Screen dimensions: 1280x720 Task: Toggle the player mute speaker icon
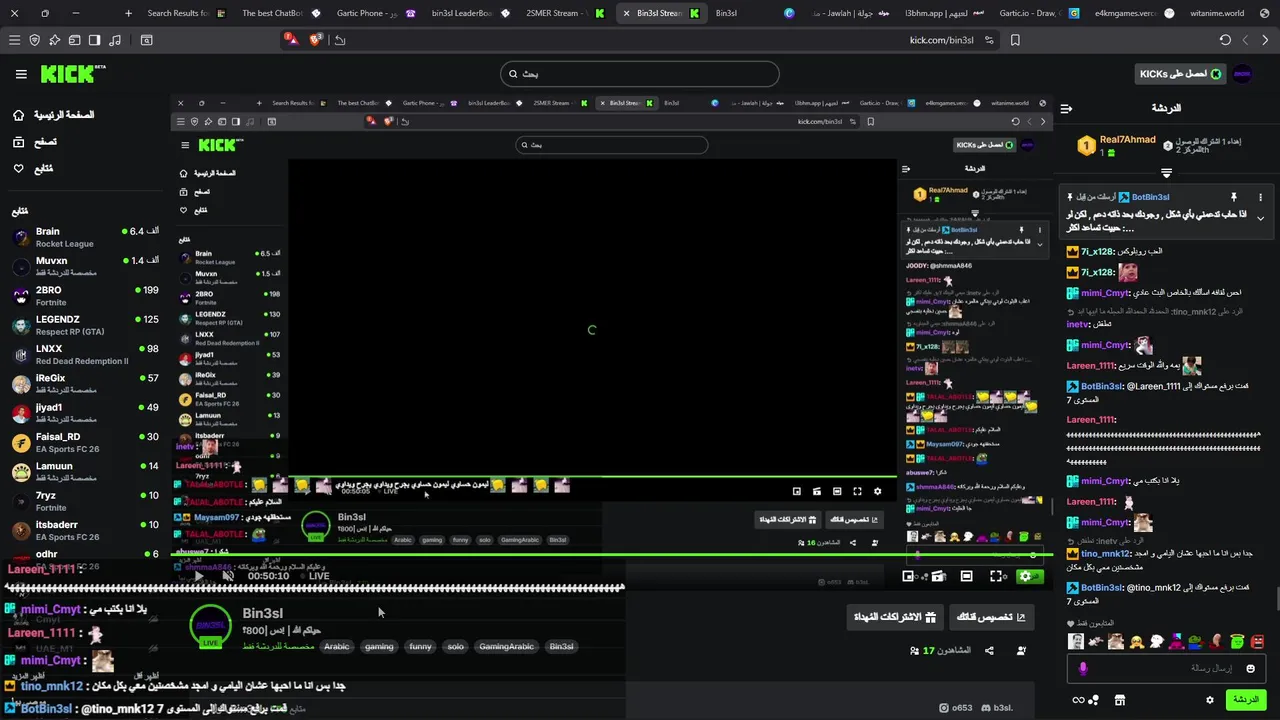[x=228, y=576]
